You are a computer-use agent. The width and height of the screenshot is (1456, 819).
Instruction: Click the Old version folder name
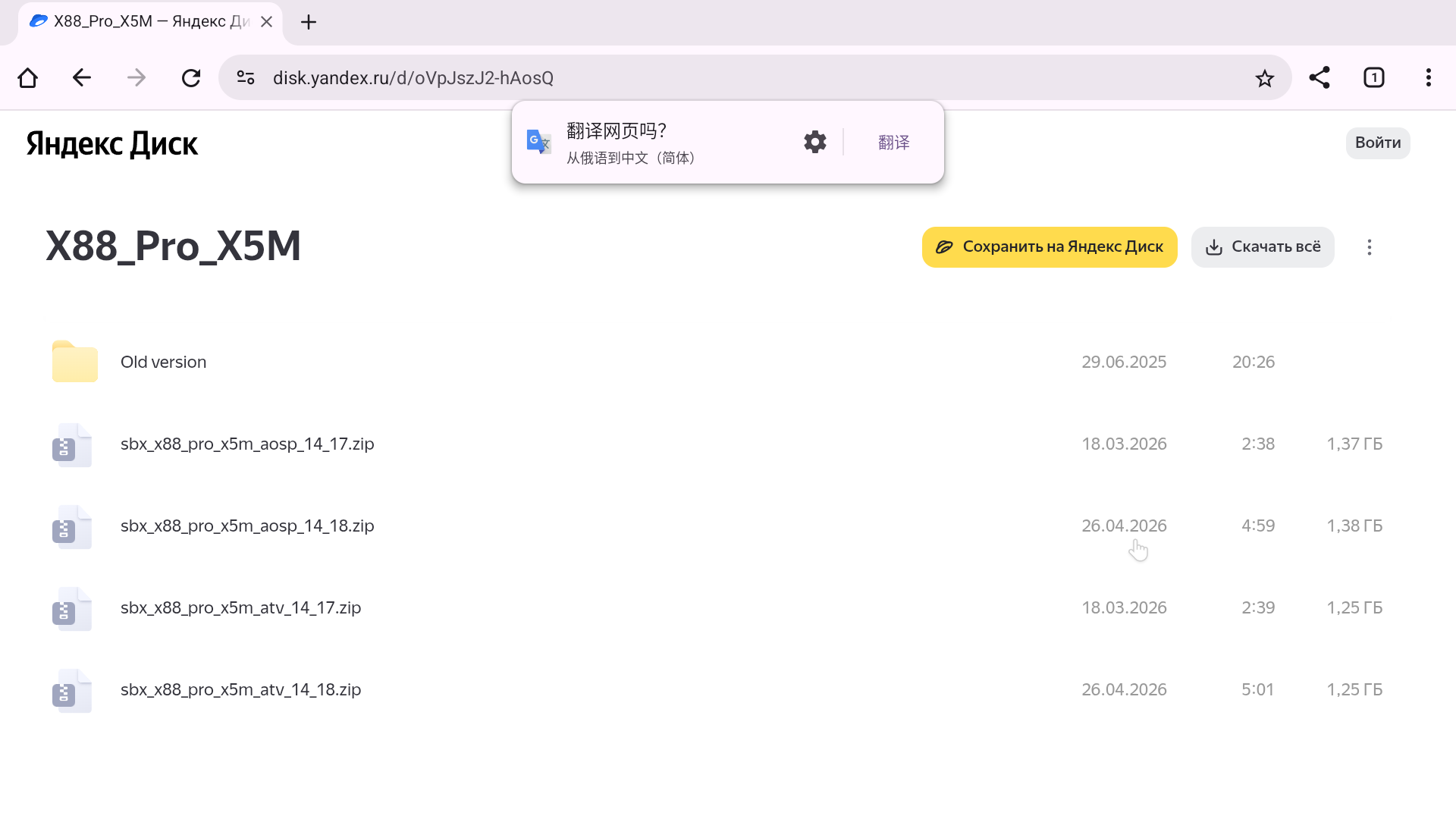click(x=163, y=362)
